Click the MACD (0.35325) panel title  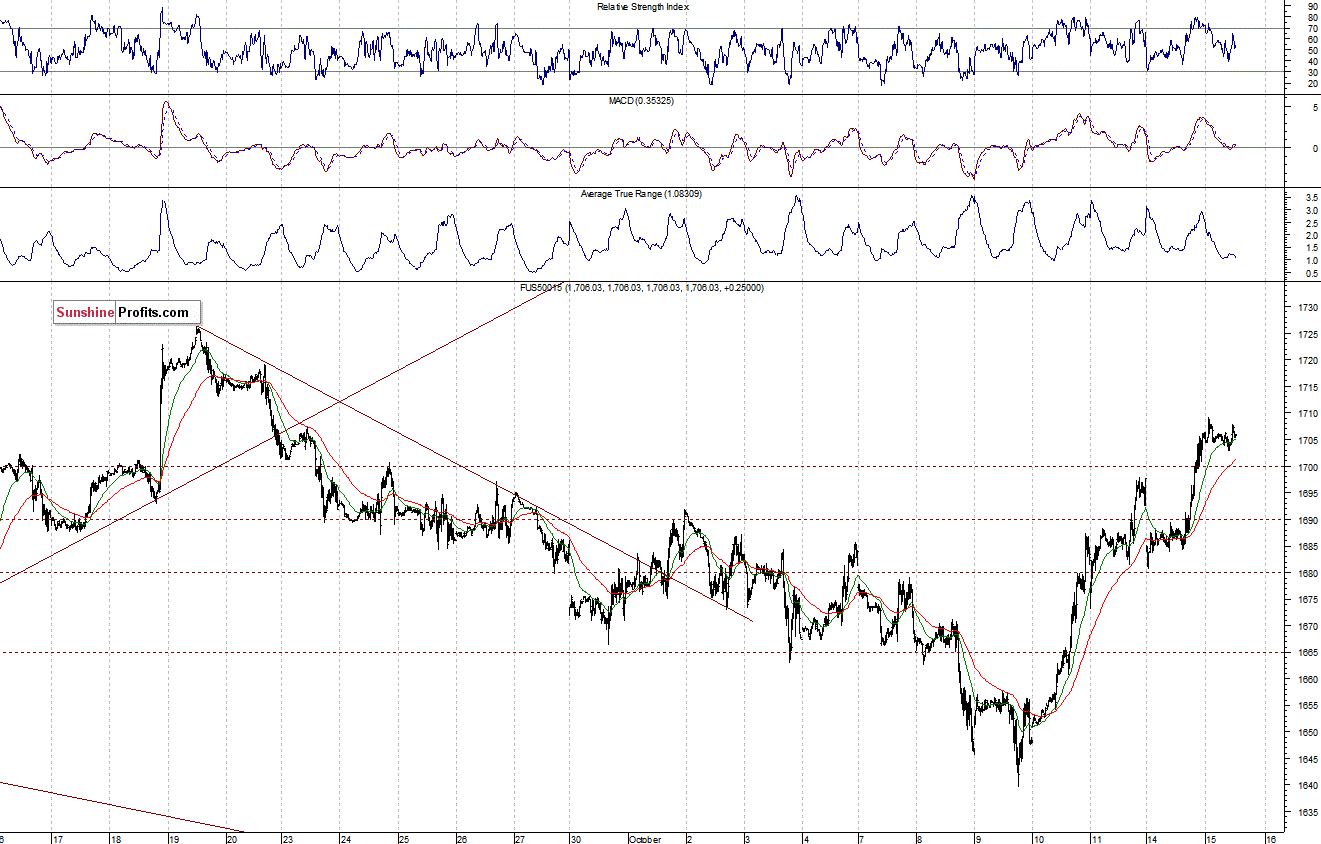tap(642, 101)
